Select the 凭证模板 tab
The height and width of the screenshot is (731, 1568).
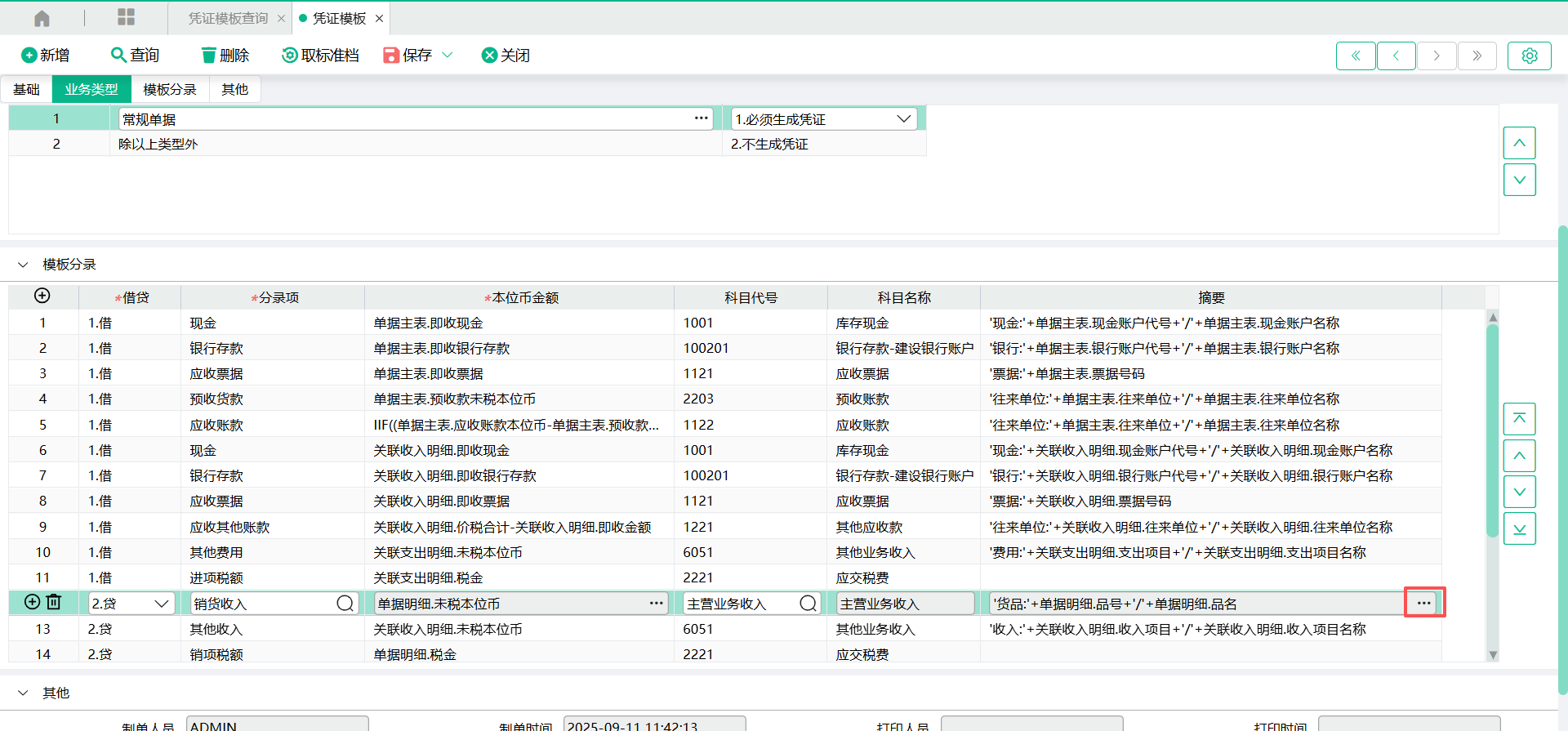[x=339, y=18]
